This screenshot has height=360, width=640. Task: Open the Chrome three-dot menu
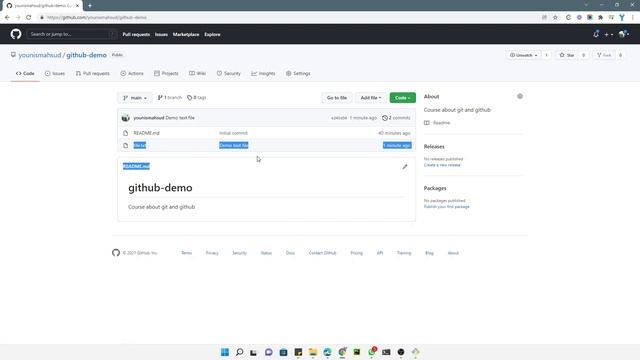633,18
